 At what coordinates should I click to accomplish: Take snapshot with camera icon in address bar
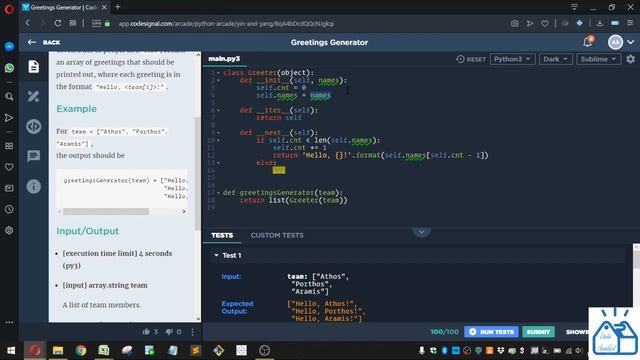pyautogui.click(x=515, y=23)
